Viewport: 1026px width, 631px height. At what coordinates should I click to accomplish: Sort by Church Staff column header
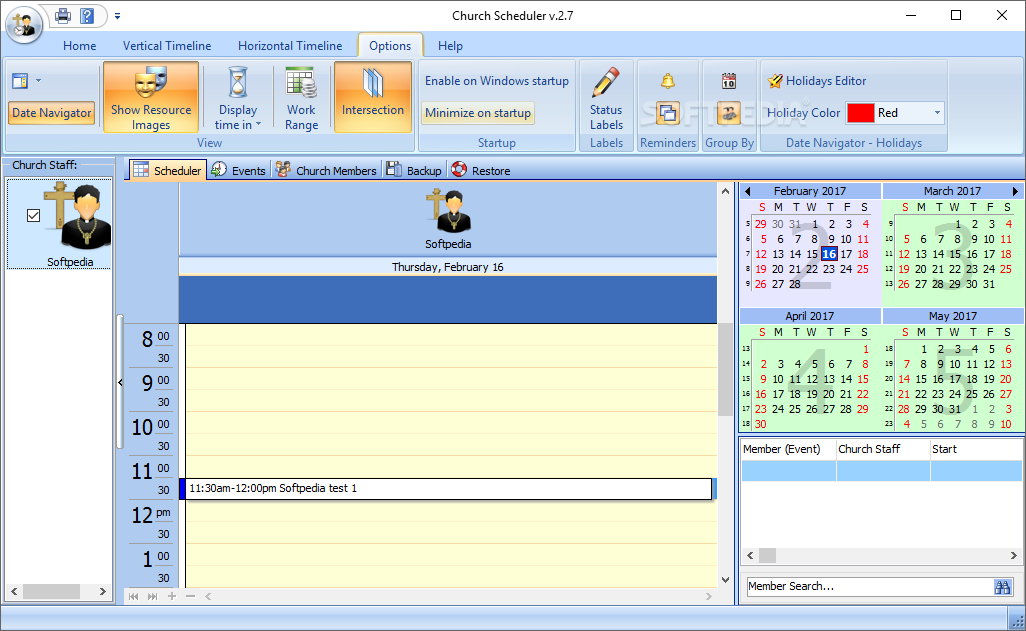883,449
